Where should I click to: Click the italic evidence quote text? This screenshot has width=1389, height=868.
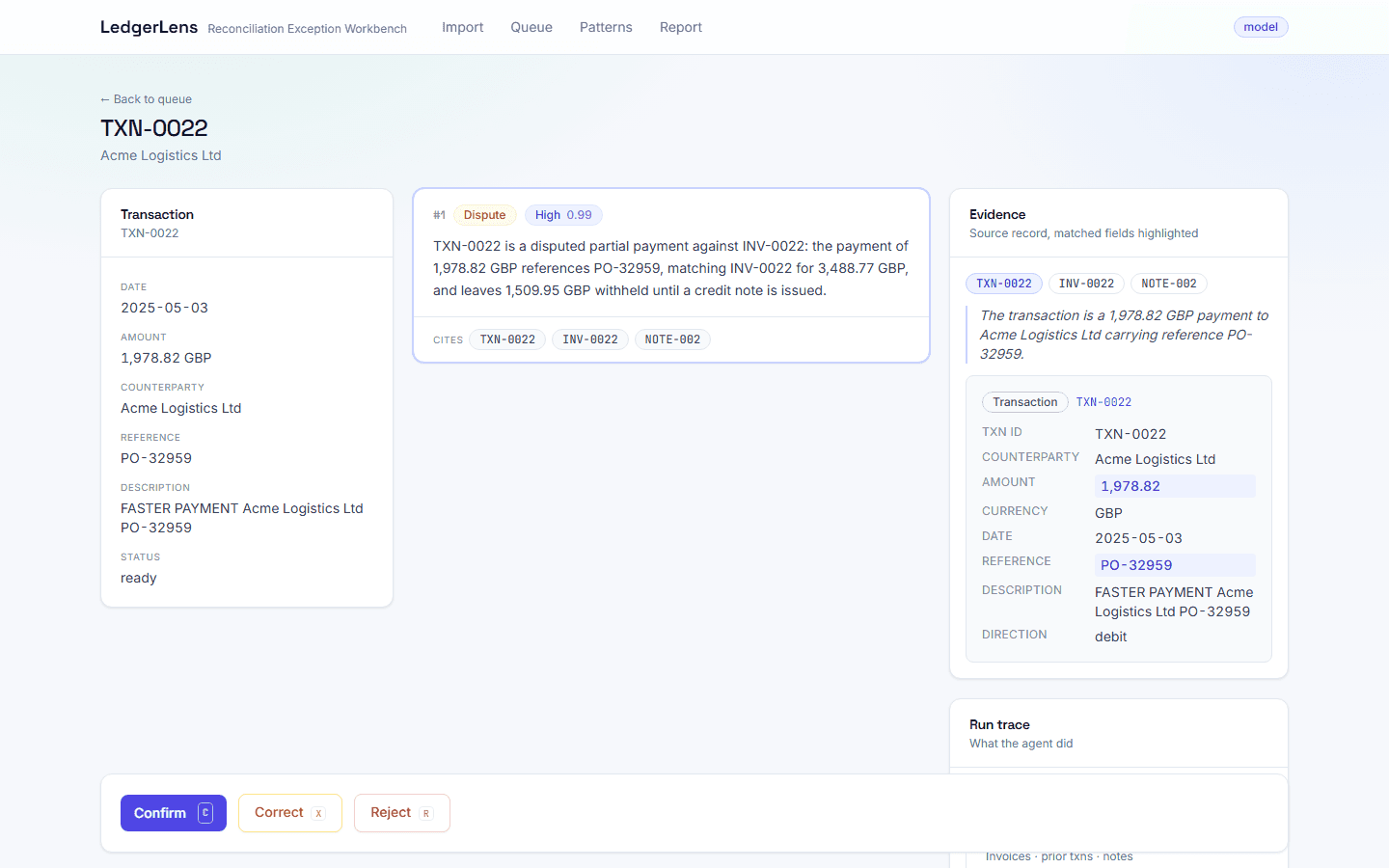tap(1124, 335)
